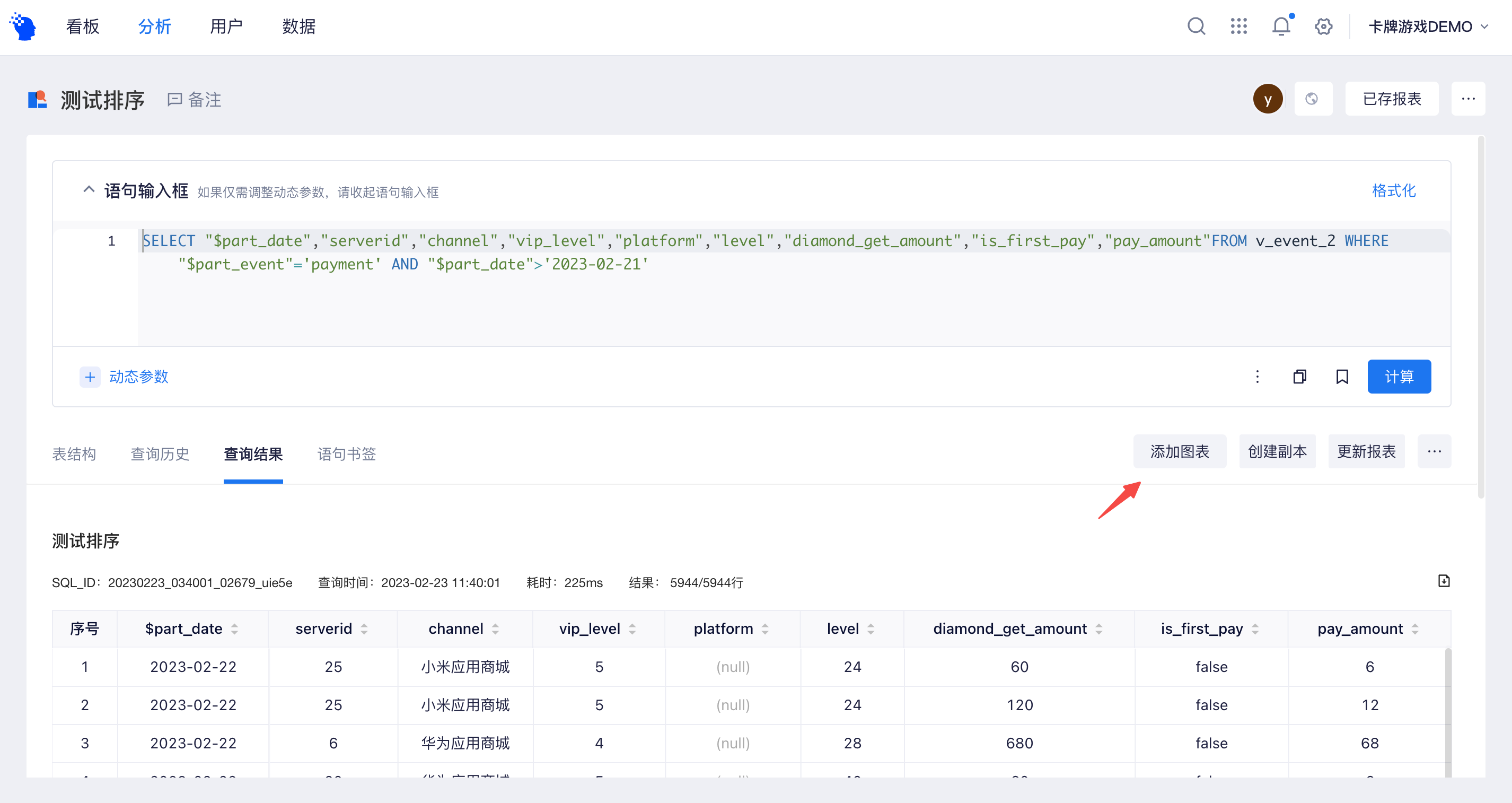1512x803 pixels.
Task: Select the 查询结果 tab
Action: (253, 454)
